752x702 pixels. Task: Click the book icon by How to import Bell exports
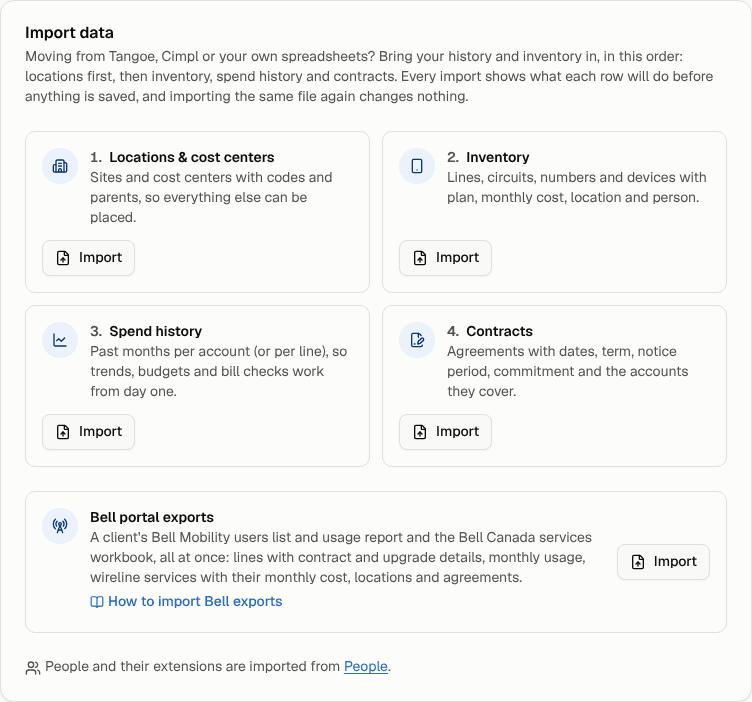(x=97, y=602)
